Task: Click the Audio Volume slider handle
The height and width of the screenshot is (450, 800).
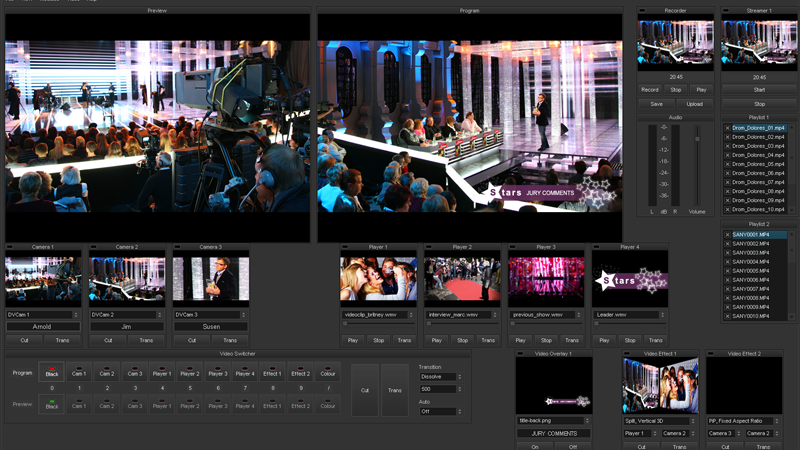Action: click(697, 139)
